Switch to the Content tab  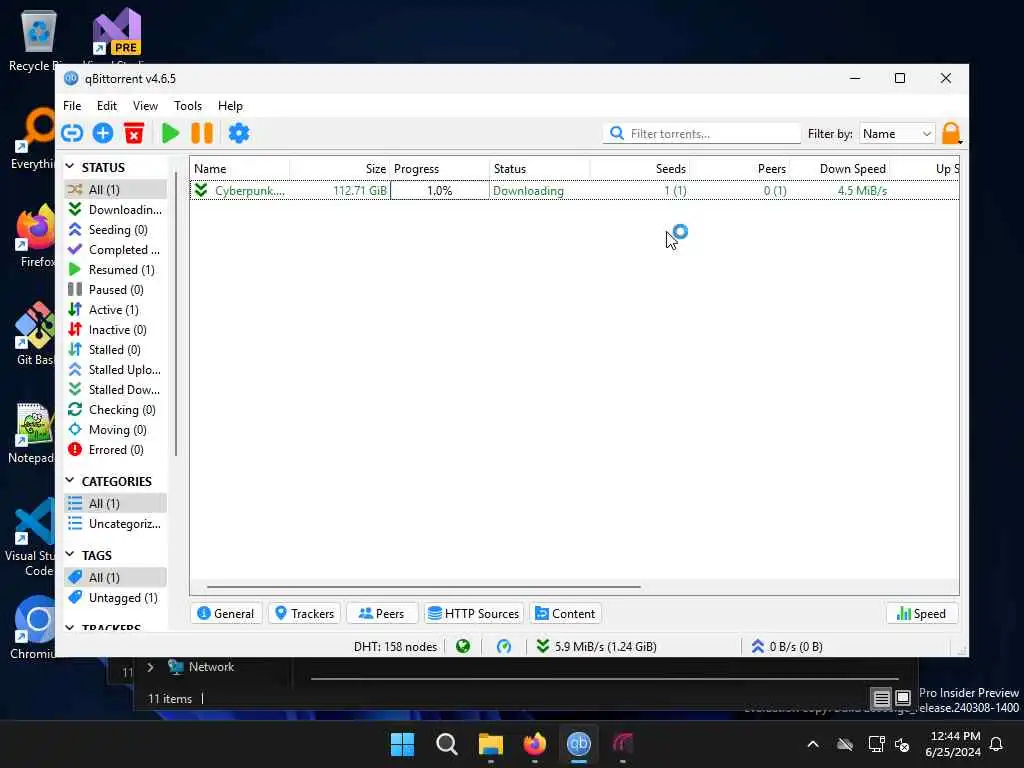(x=566, y=613)
